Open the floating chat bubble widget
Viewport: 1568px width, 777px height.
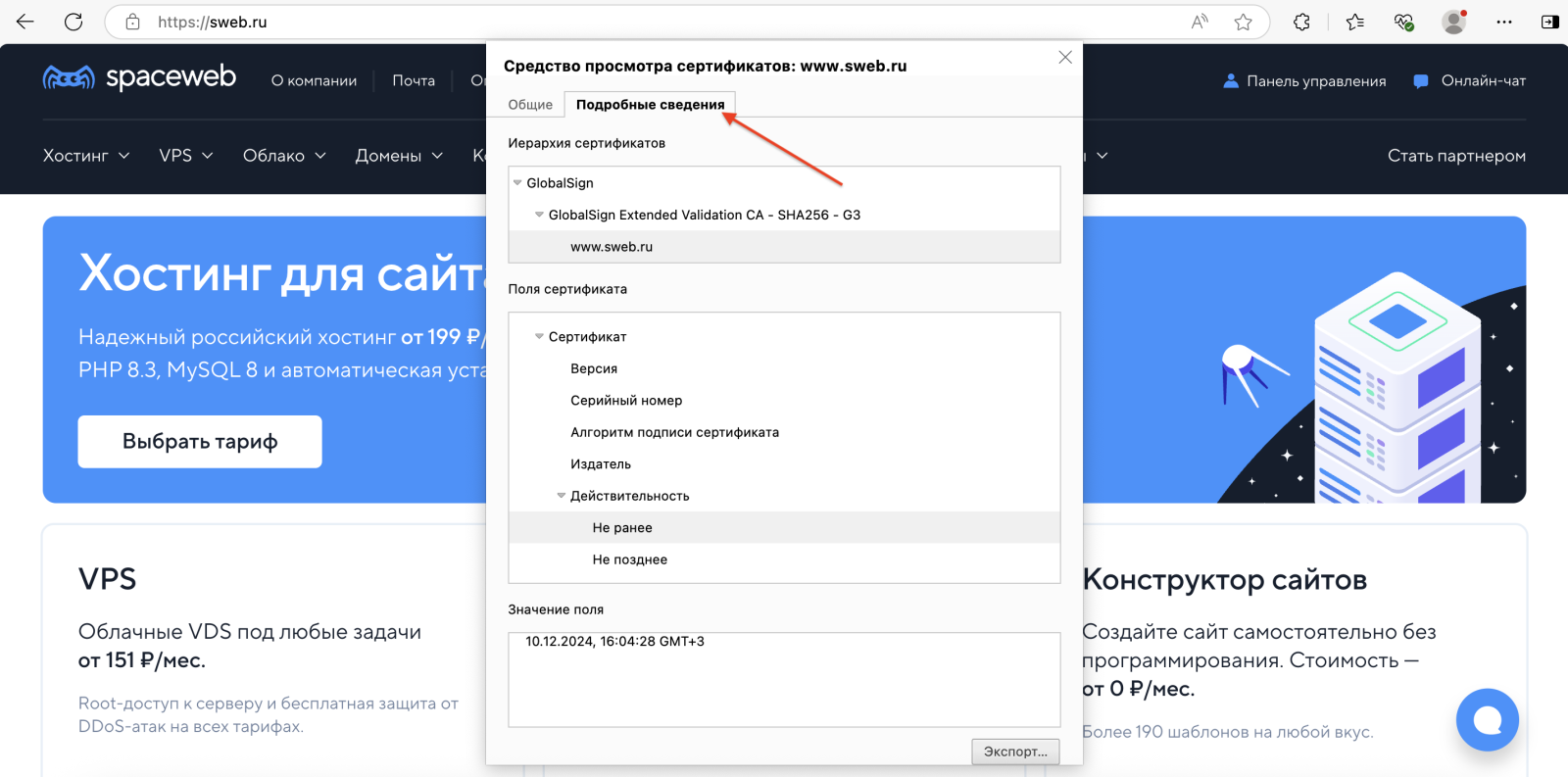(1487, 719)
